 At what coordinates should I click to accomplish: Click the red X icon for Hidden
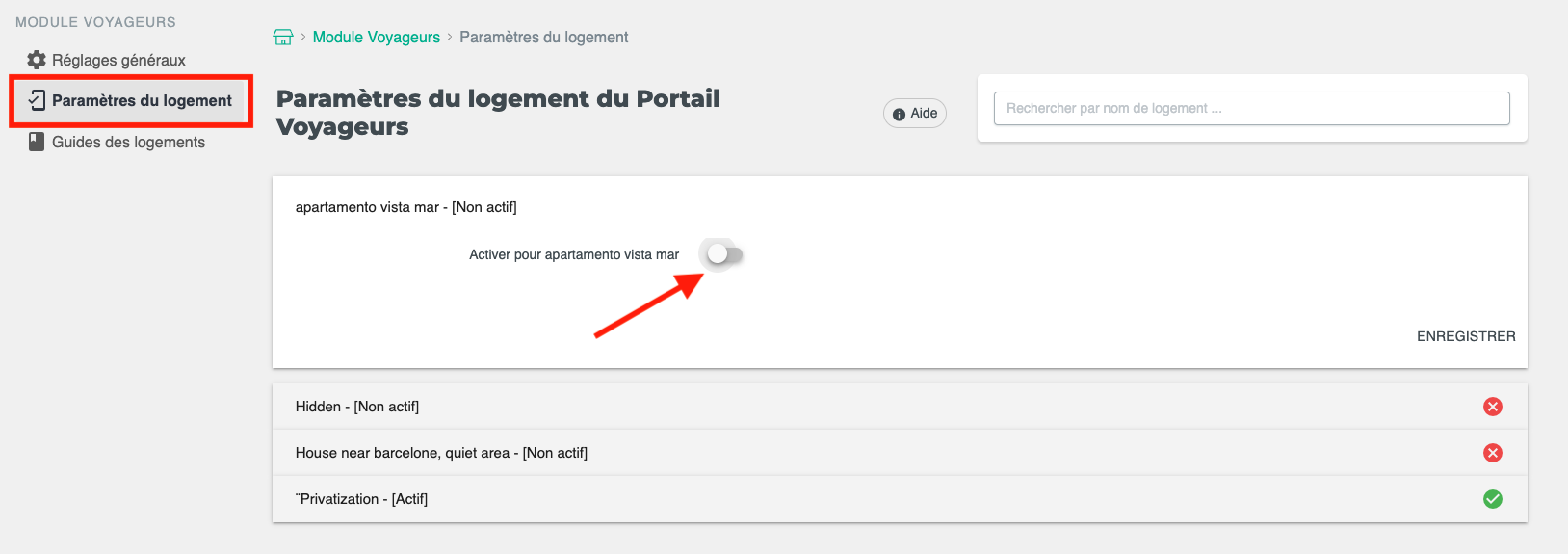coord(1492,407)
